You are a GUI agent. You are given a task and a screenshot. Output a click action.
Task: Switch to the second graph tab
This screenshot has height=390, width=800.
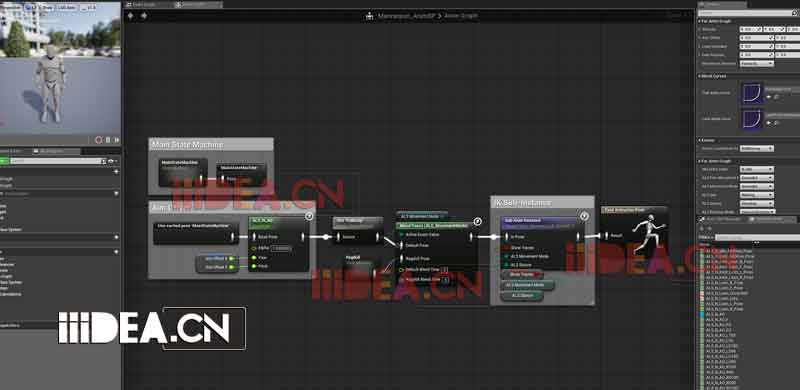198,5
